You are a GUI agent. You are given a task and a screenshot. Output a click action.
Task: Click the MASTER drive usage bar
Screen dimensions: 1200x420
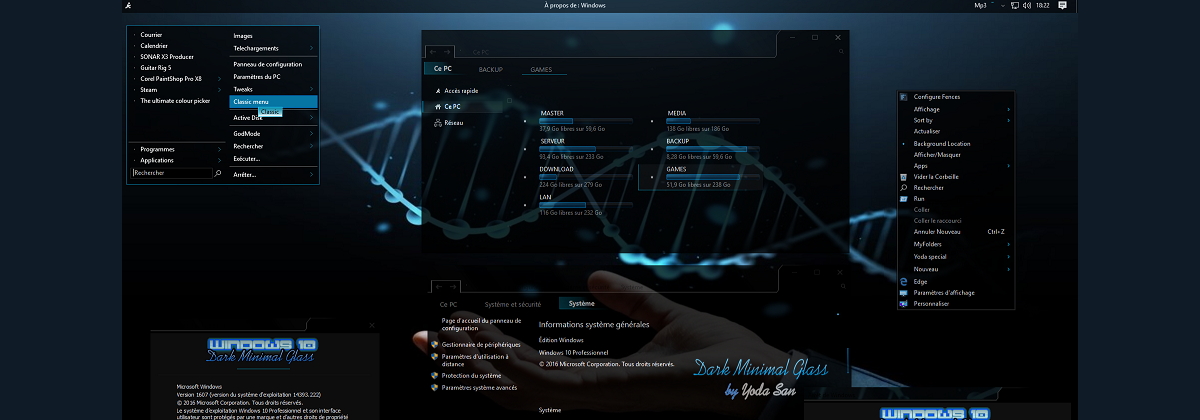pyautogui.click(x=585, y=121)
